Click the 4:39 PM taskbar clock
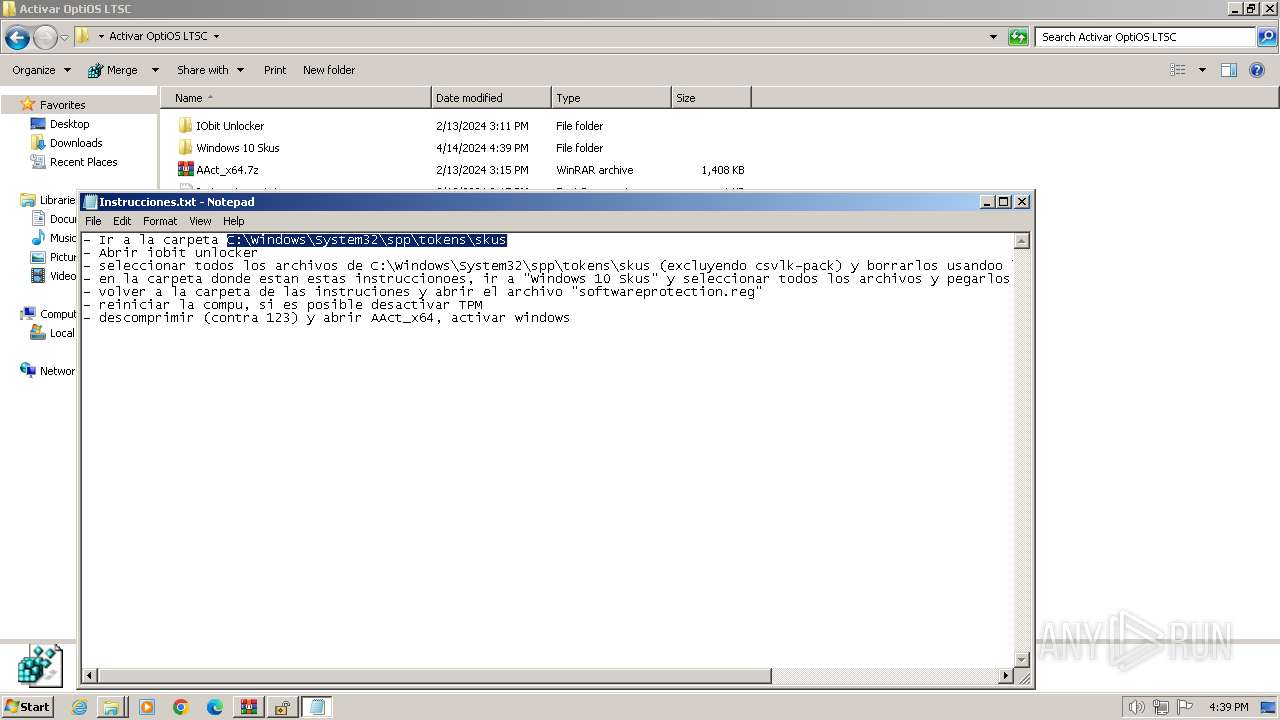Viewport: 1280px width, 720px height. (1229, 707)
